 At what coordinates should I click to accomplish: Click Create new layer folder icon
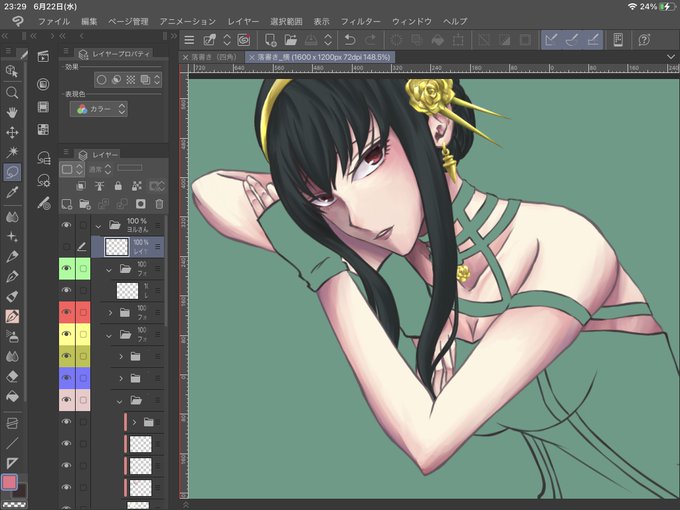tap(85, 204)
